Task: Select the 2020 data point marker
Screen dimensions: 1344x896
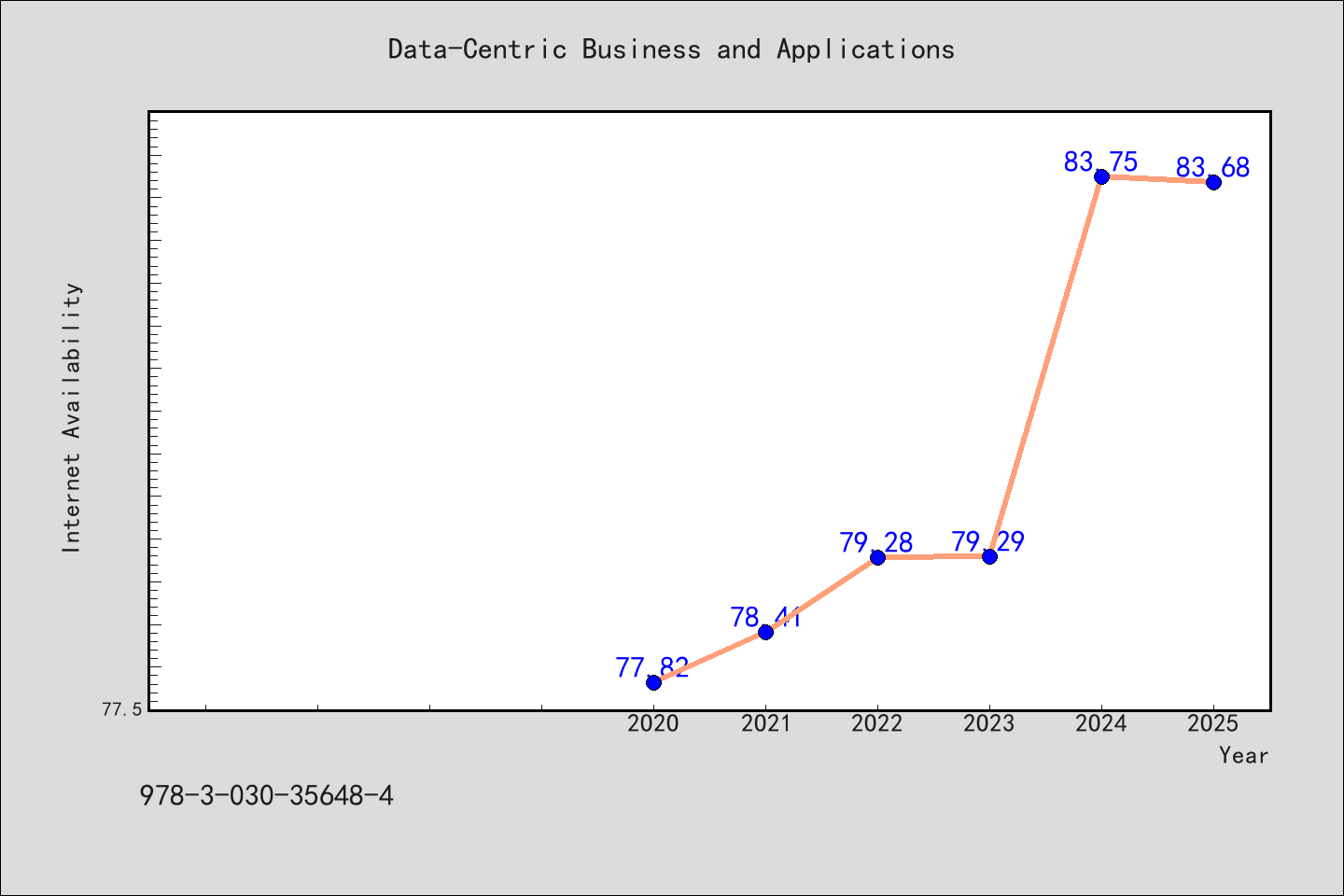Action: click(653, 682)
